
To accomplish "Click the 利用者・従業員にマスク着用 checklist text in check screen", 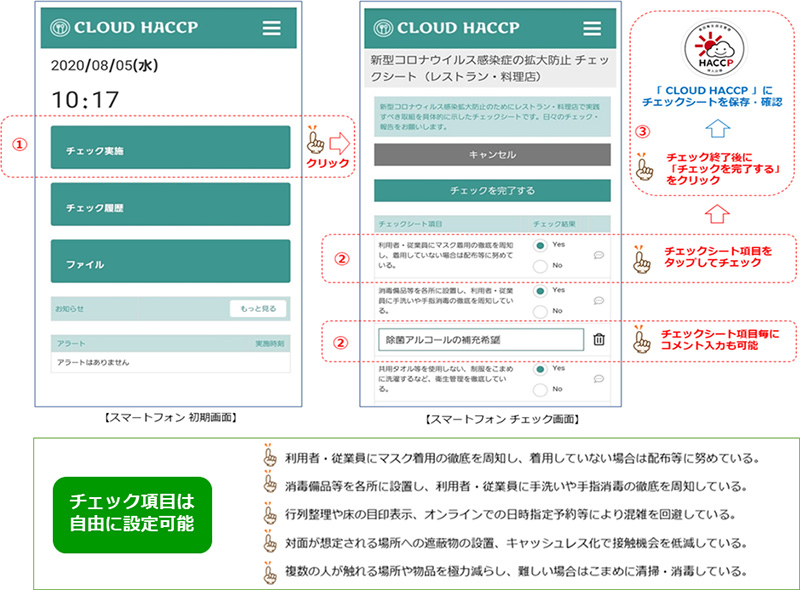I will click(x=446, y=255).
